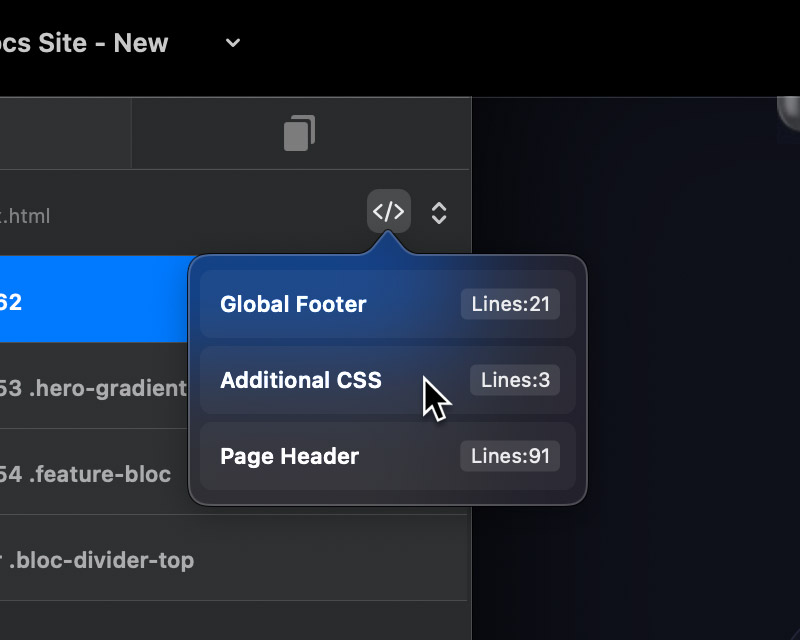Click the code editor </> icon
This screenshot has width=800, height=640.
click(388, 212)
